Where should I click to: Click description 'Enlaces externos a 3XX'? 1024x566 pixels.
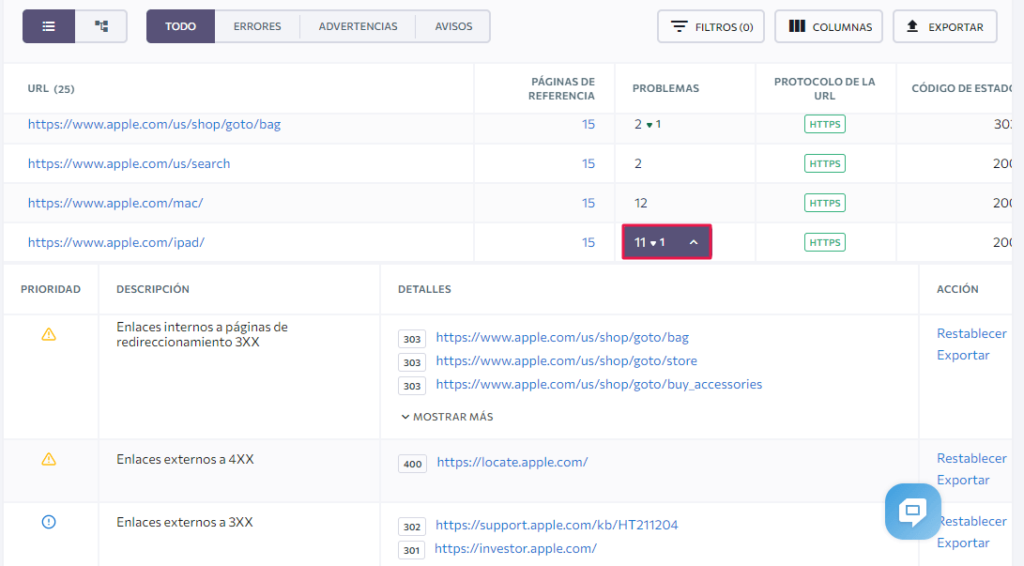coord(184,522)
